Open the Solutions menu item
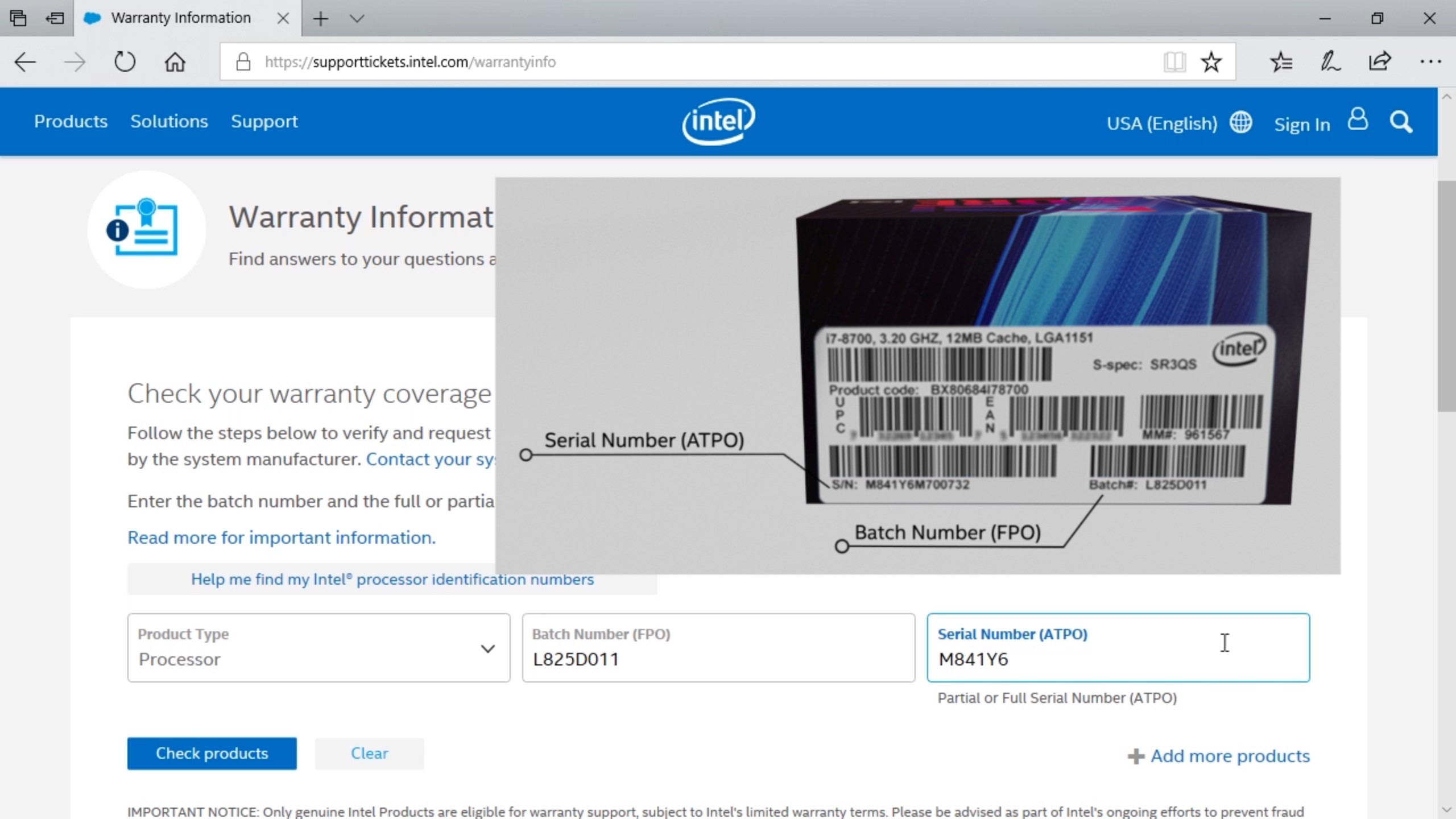 [x=169, y=121]
